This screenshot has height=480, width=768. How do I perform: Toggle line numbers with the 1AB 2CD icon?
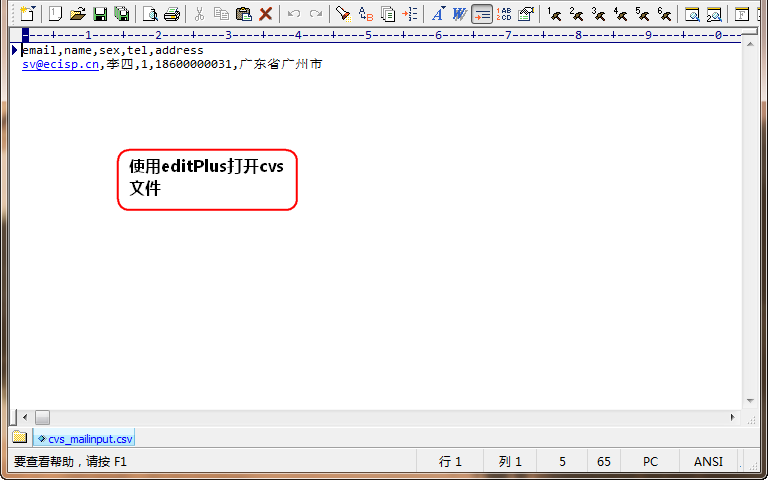point(504,14)
